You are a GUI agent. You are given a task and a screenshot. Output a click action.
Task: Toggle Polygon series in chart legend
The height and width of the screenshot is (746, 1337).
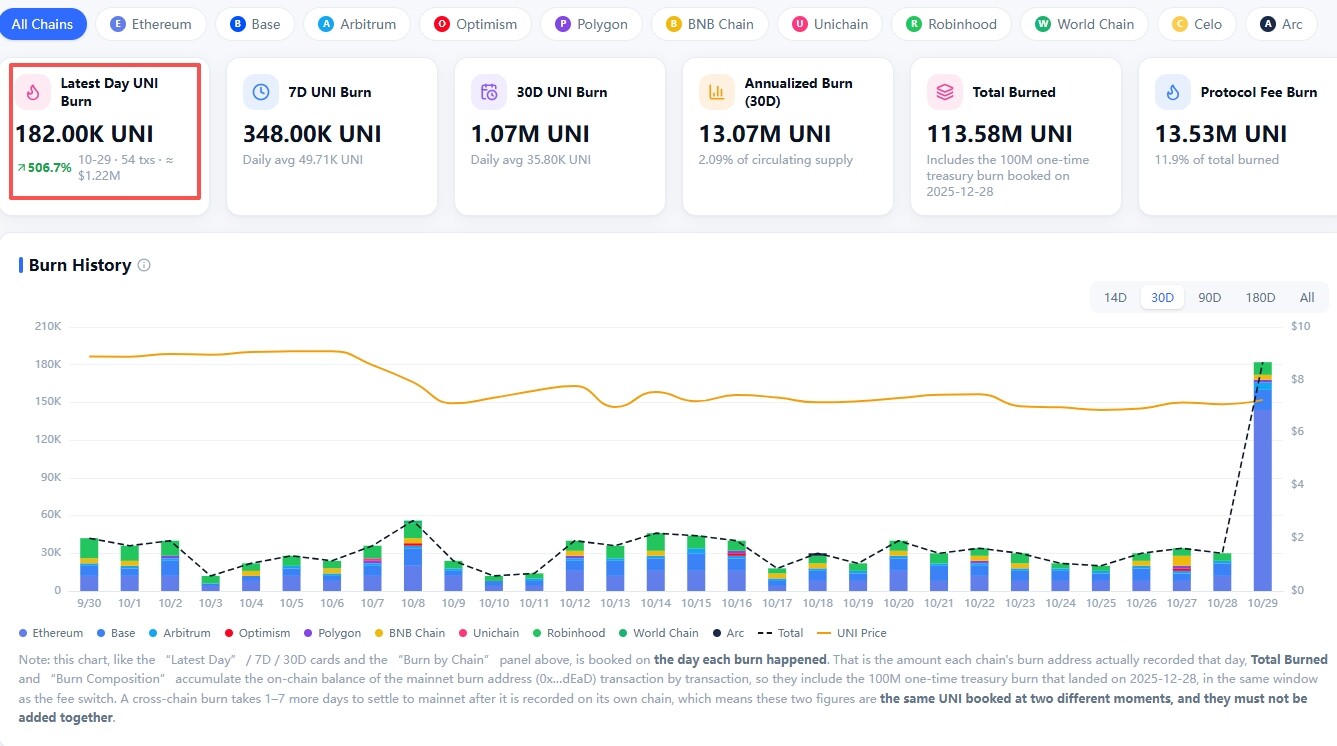(x=332, y=633)
